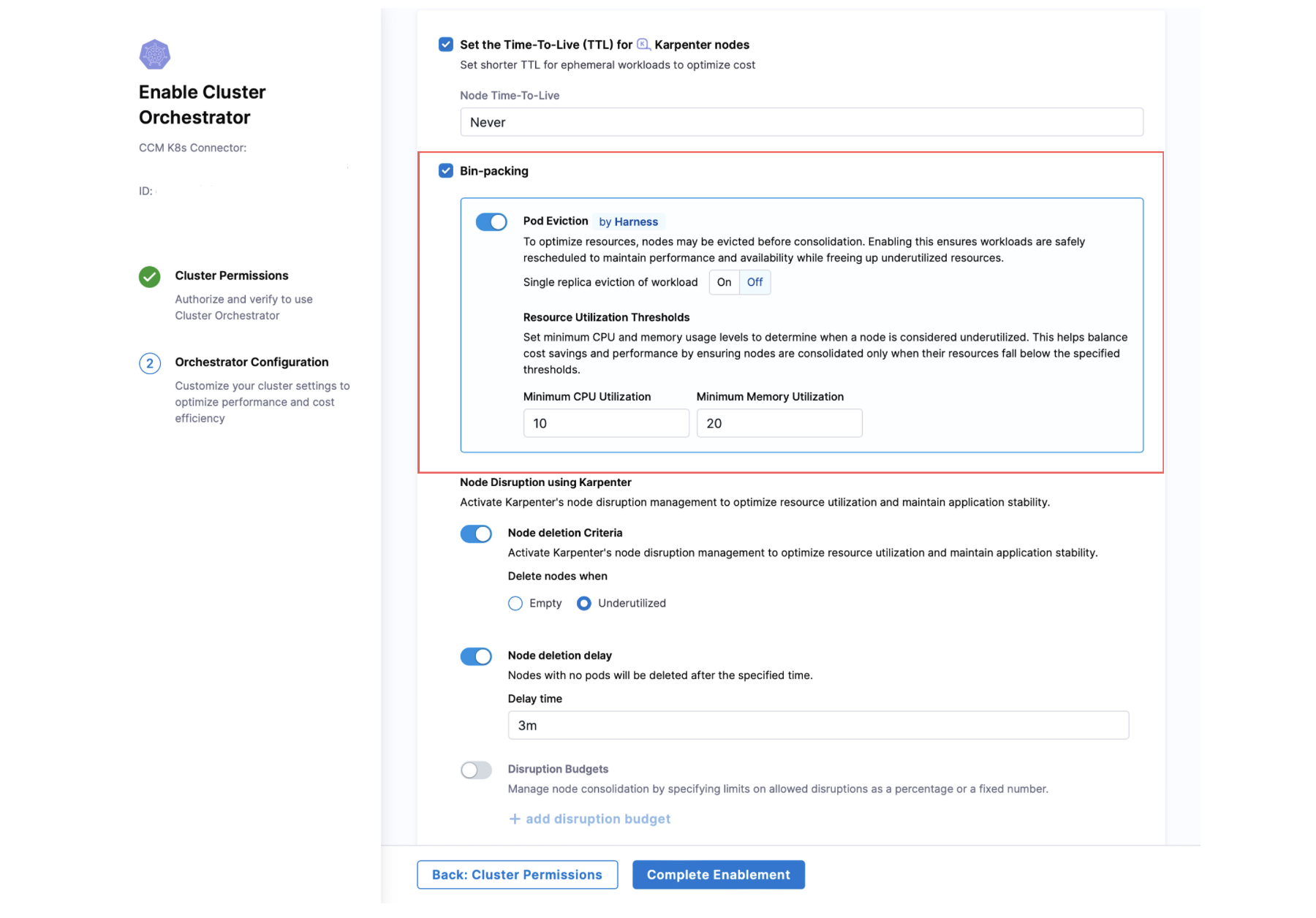1316x918 pixels.
Task: Uncheck the Set Time-To-Live checkbox
Action: (446, 45)
